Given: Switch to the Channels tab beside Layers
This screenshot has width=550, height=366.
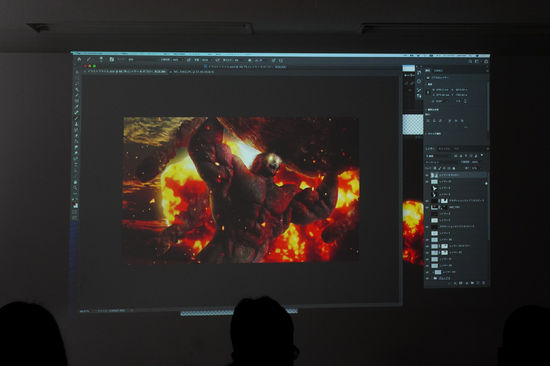Looking at the screenshot, I should (x=444, y=149).
